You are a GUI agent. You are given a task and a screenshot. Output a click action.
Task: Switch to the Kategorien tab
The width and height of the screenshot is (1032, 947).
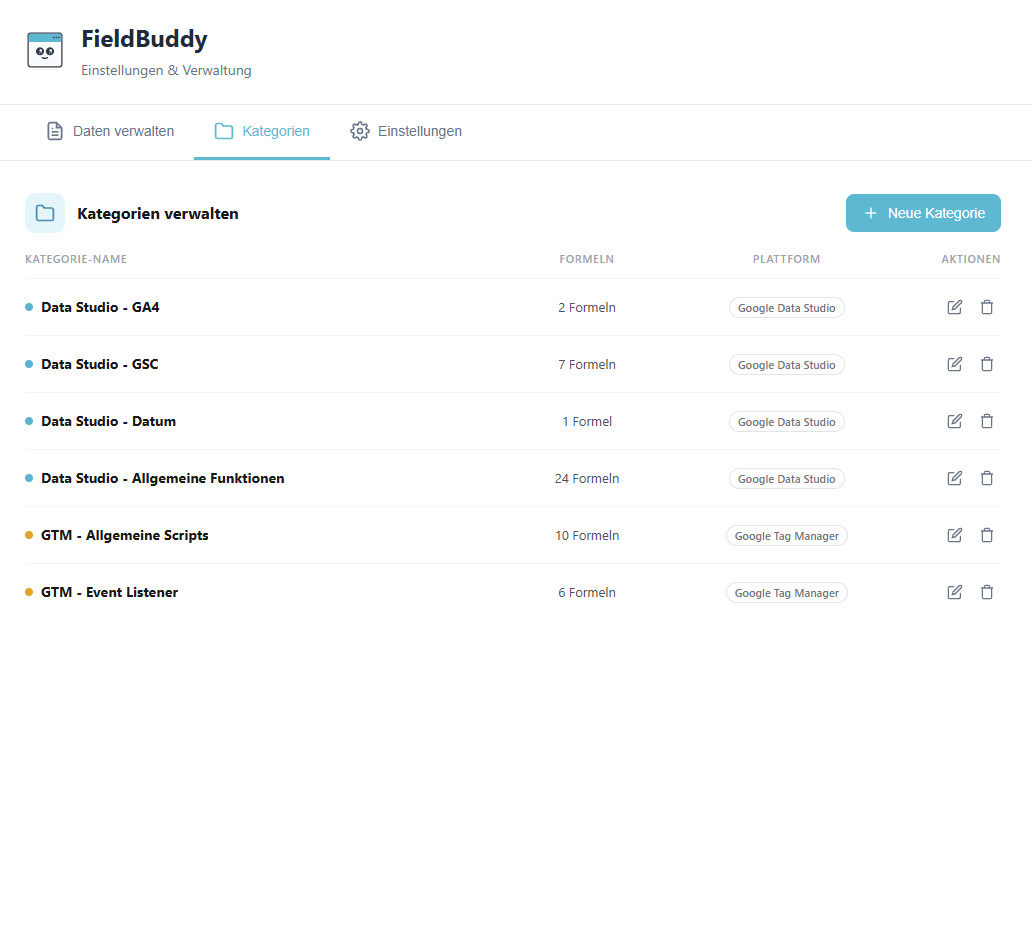click(x=262, y=131)
